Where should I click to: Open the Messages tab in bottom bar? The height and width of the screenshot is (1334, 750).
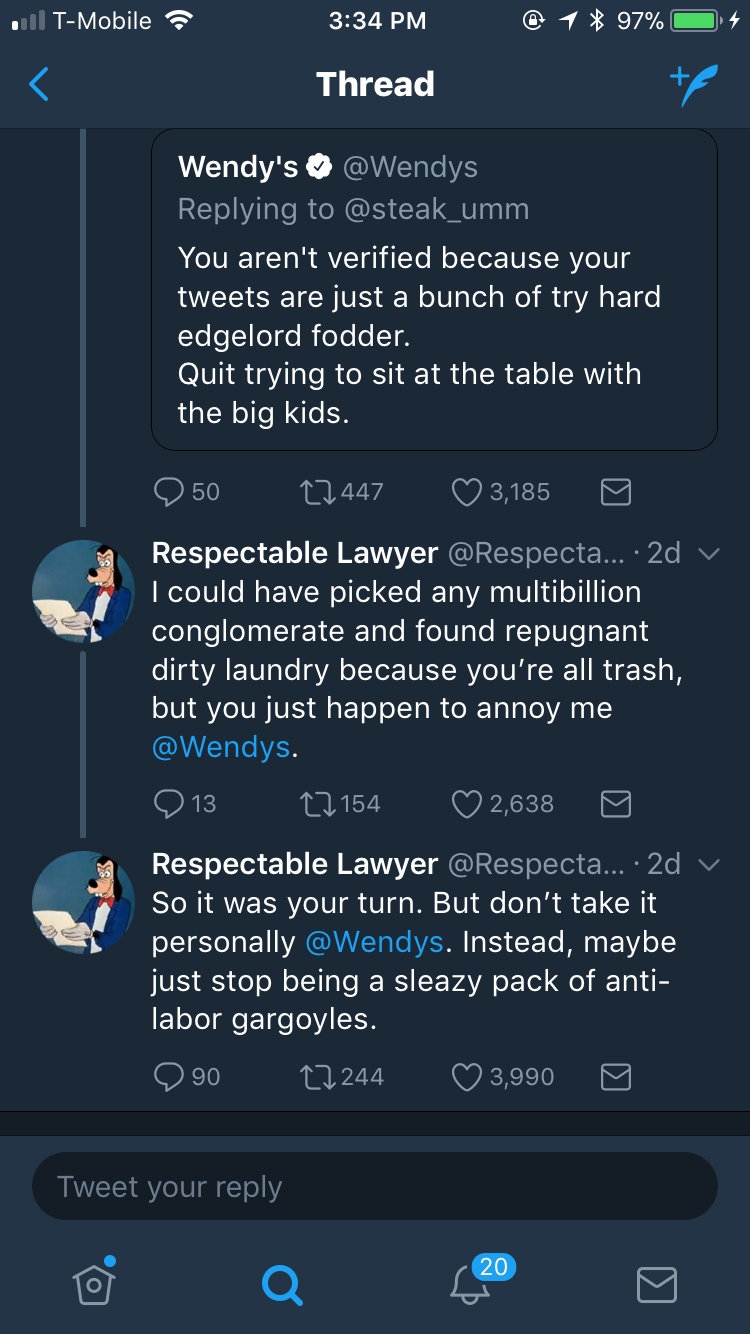[657, 1284]
